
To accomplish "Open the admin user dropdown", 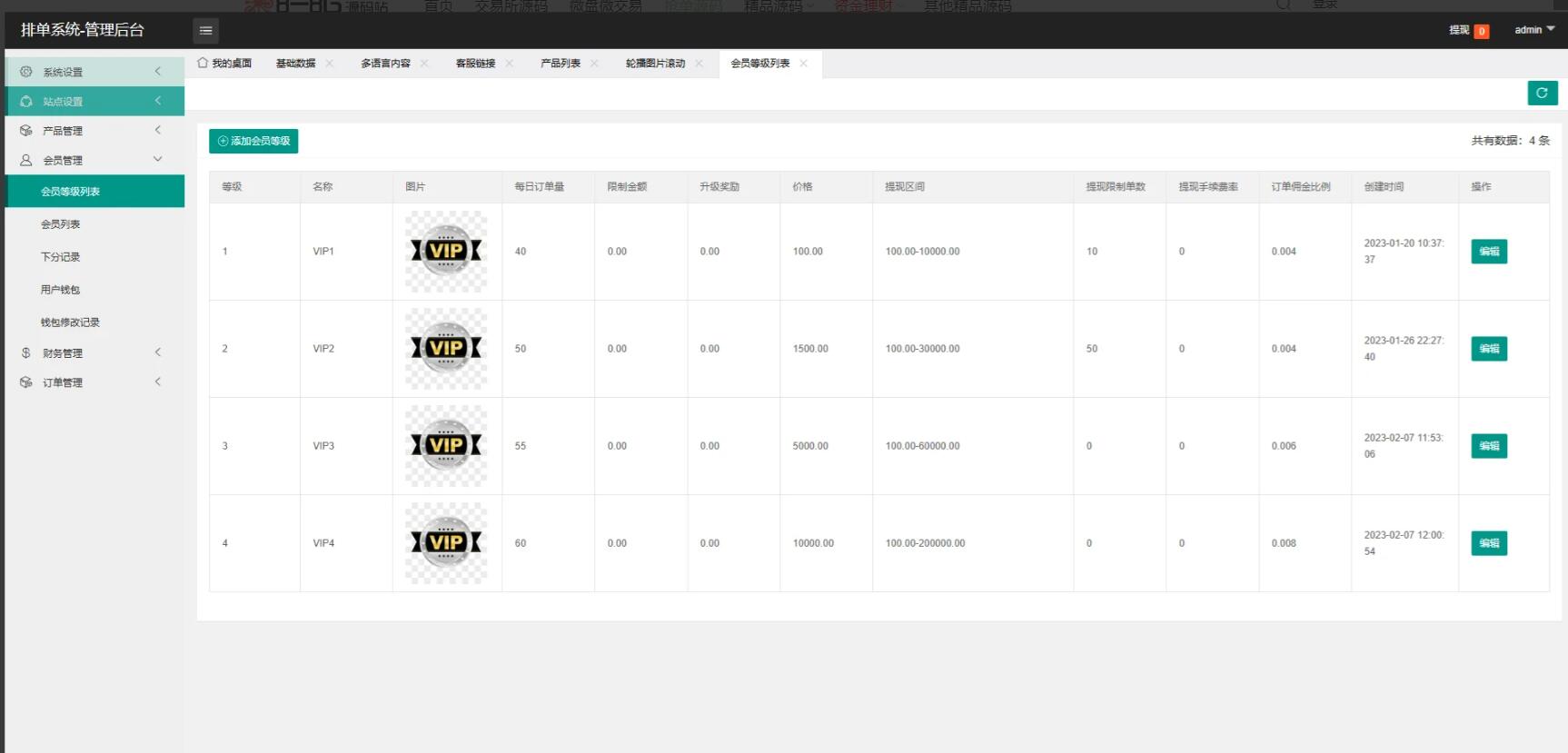I will coord(1533,30).
